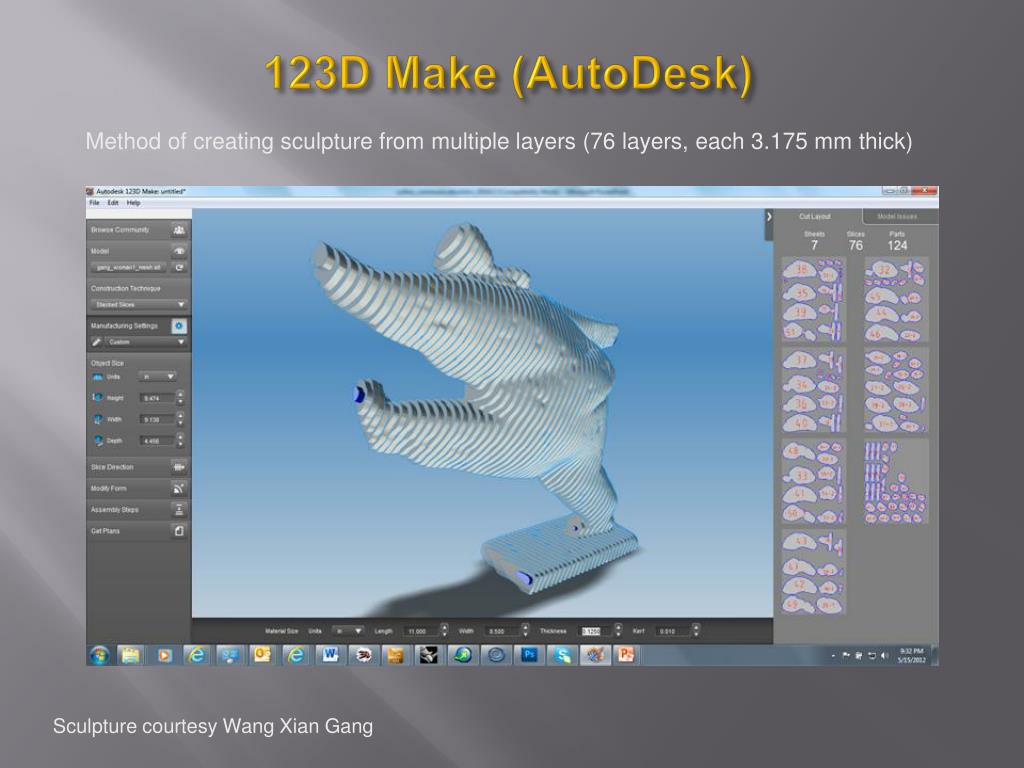This screenshot has width=1024, height=768.
Task: Open PowerPoint from the taskbar
Action: 626,655
